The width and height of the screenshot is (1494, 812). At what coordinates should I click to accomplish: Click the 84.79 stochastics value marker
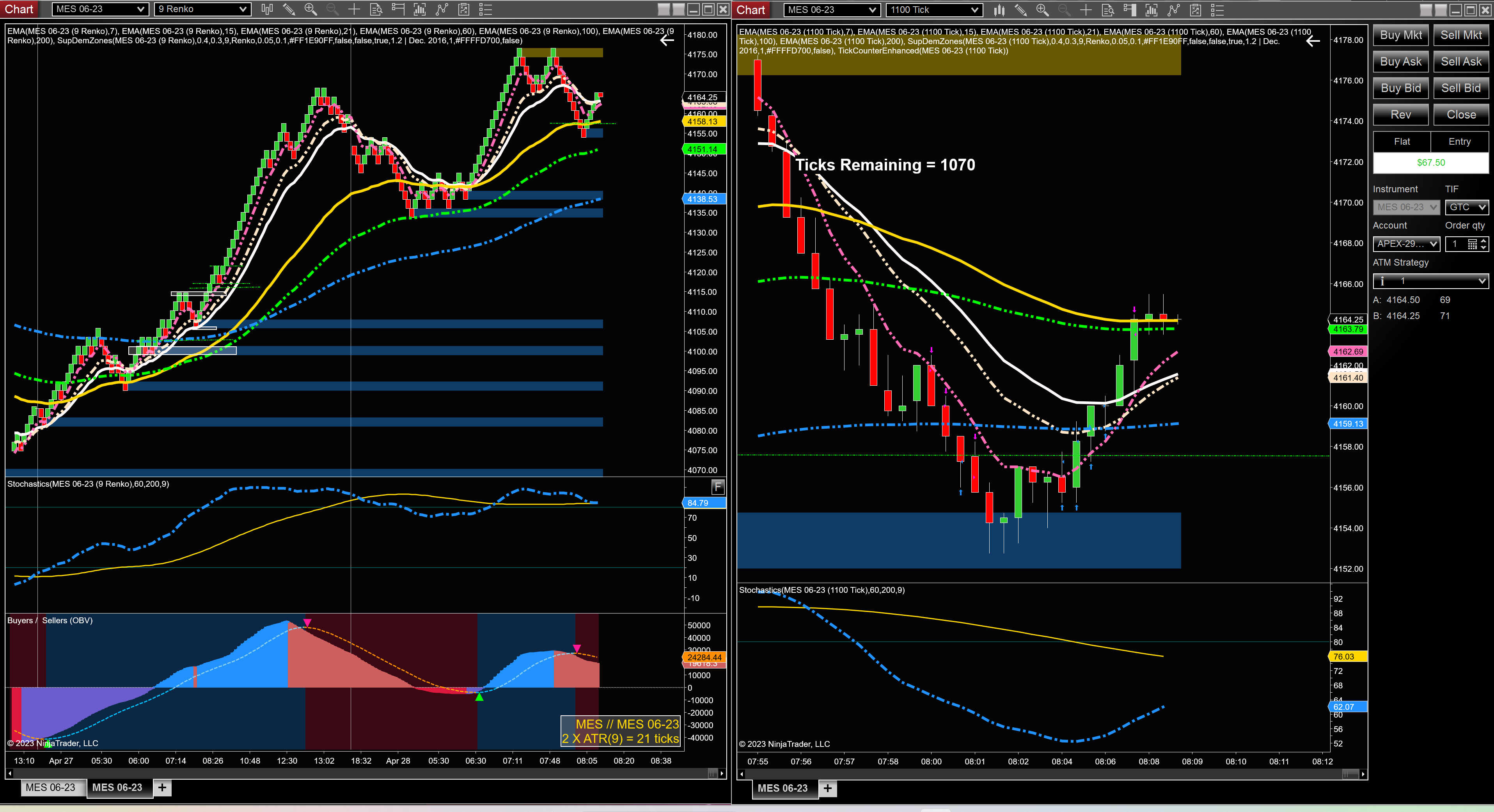click(704, 503)
